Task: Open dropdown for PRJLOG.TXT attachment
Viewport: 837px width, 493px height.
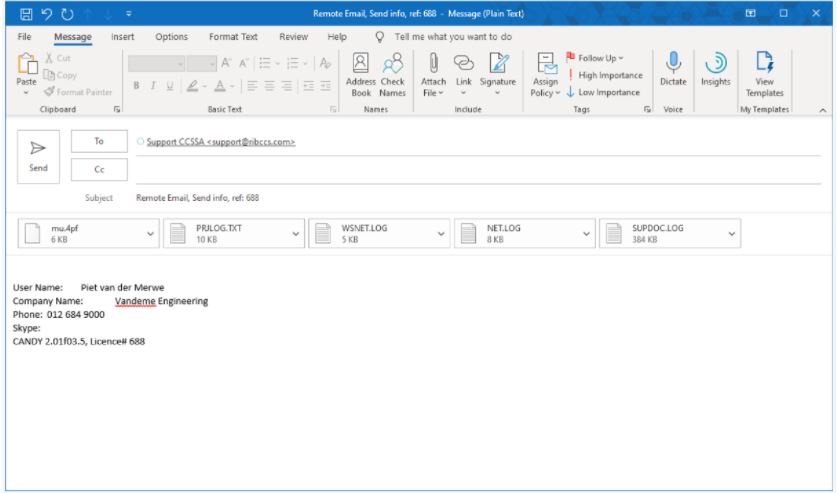Action: coord(296,234)
